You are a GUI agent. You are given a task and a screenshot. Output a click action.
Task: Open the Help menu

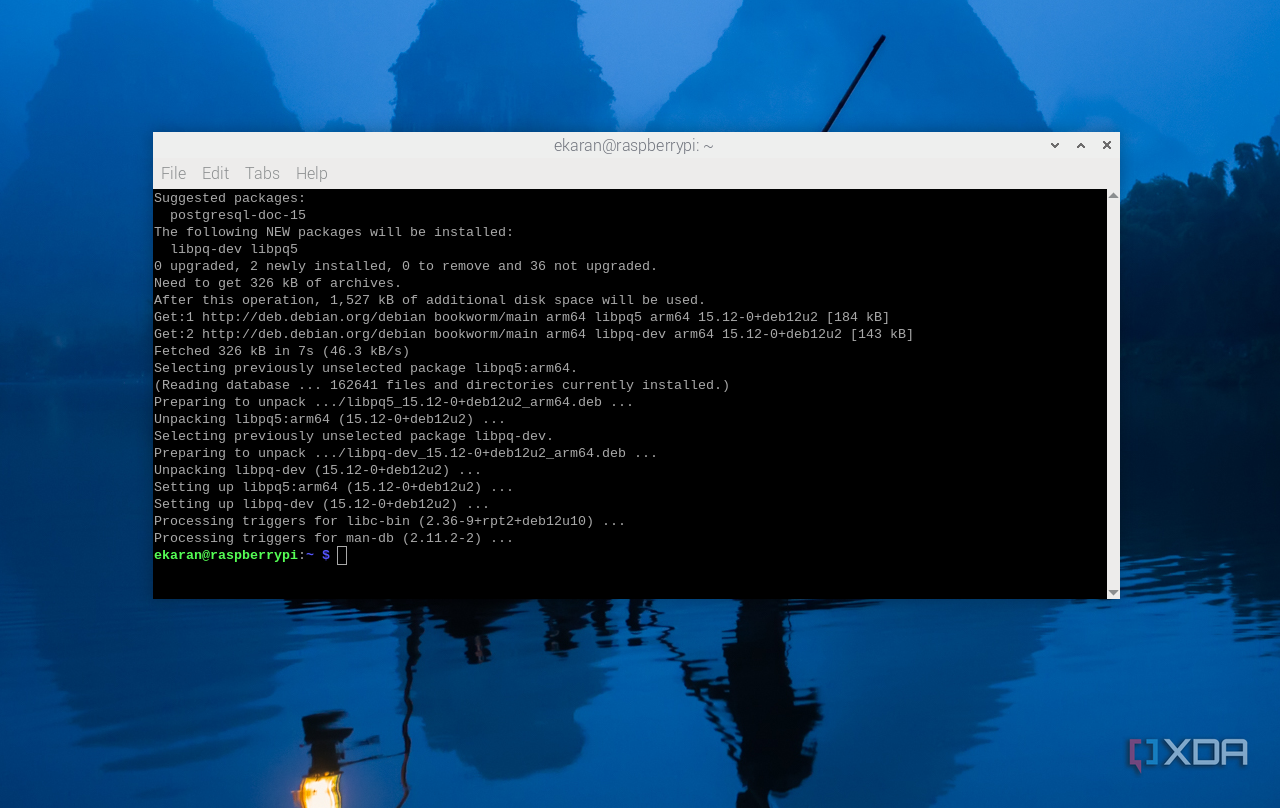point(311,173)
